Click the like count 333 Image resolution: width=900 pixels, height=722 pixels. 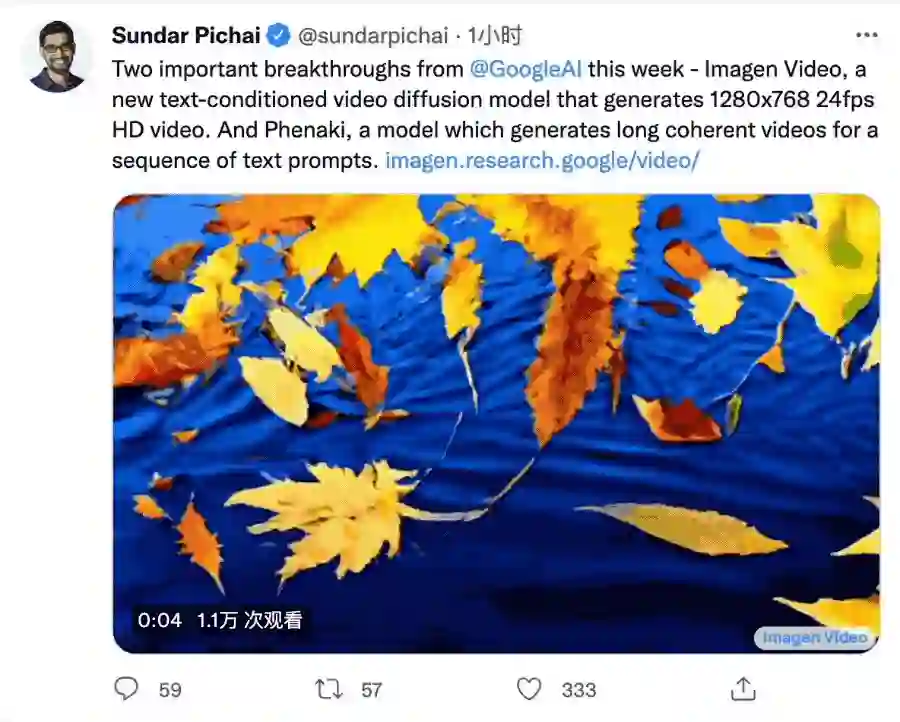578,689
